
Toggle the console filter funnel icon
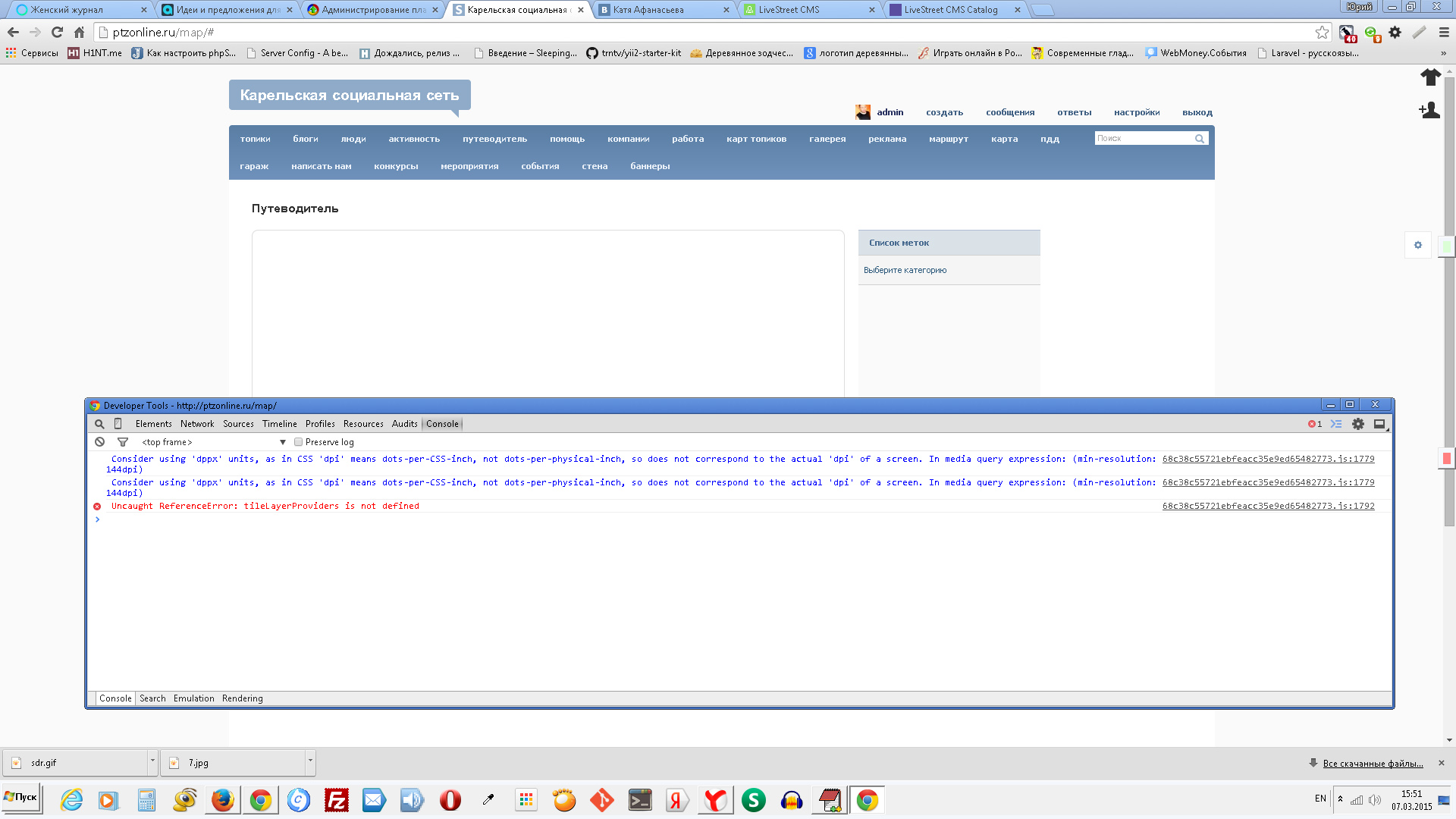pyautogui.click(x=123, y=442)
